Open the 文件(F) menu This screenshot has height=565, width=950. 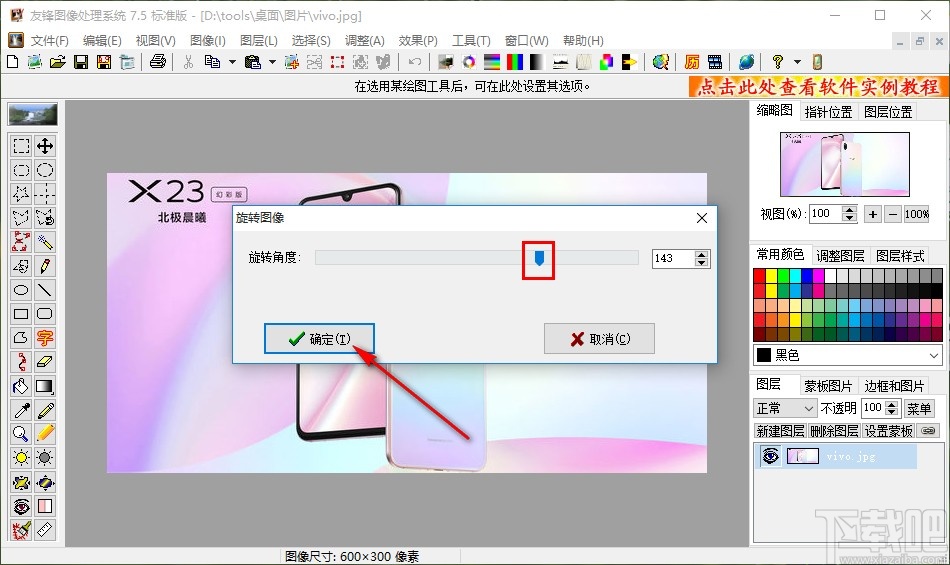(50, 41)
